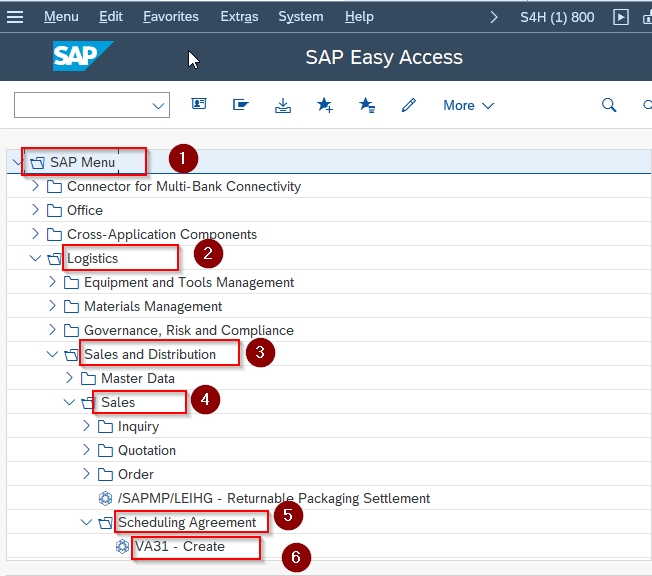Viewport: 652px width, 576px height.
Task: Expand the Master Data folder arrow
Action: tap(69, 378)
